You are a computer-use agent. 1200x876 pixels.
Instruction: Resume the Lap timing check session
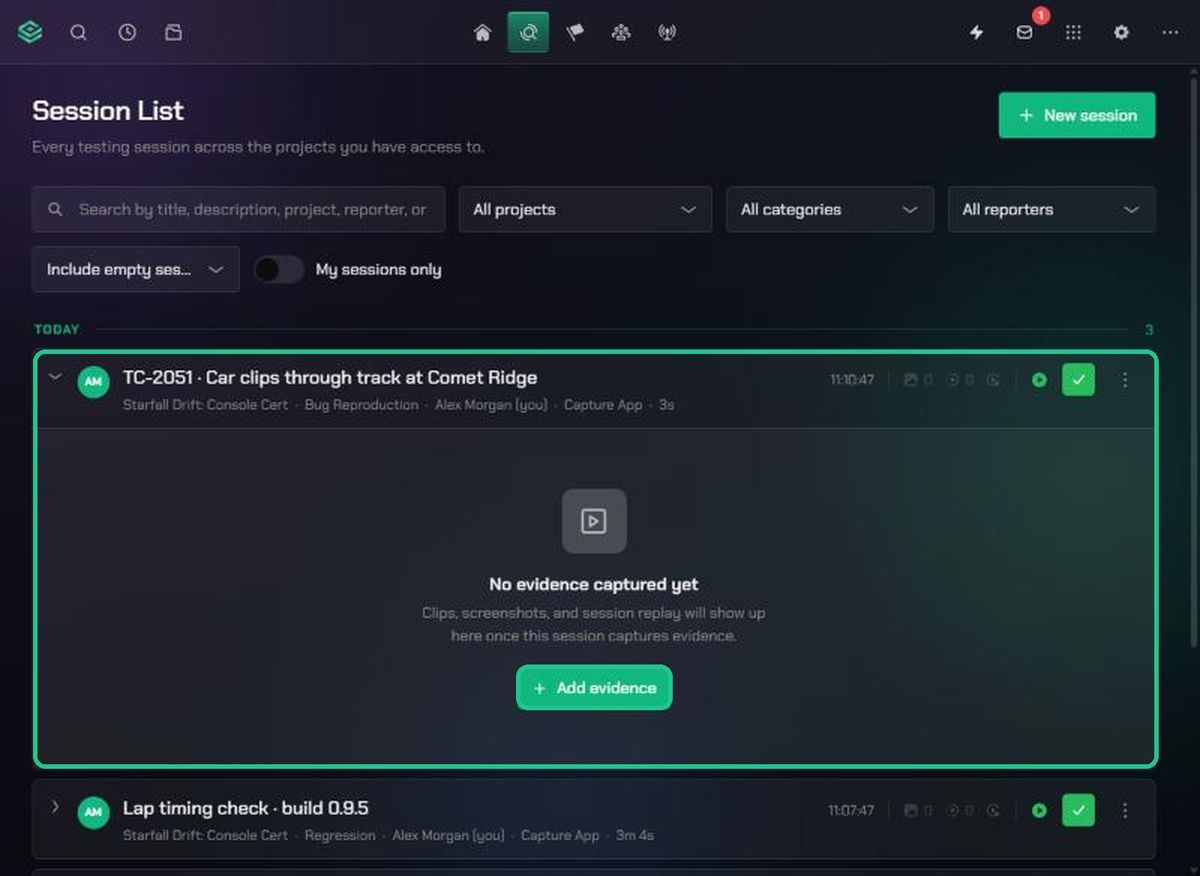coord(1039,811)
